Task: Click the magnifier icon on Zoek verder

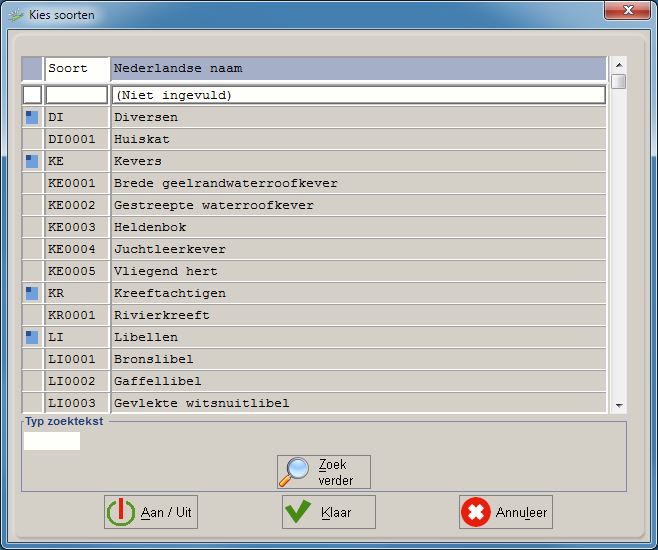Action: pos(295,472)
